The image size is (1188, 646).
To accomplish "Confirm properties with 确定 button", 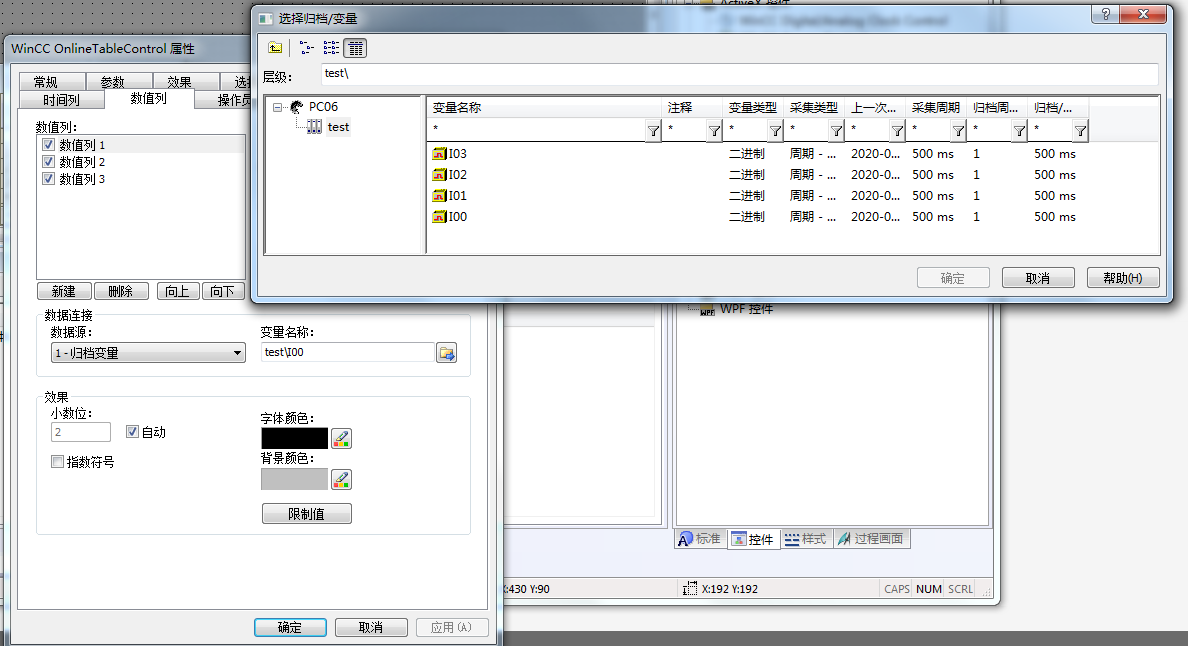I will [290, 628].
